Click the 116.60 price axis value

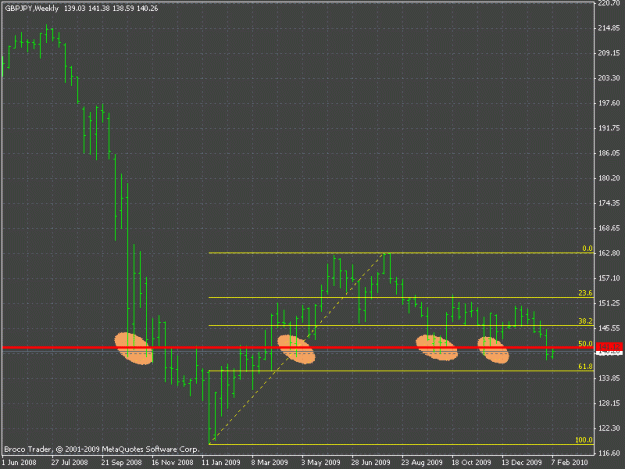pyautogui.click(x=609, y=453)
